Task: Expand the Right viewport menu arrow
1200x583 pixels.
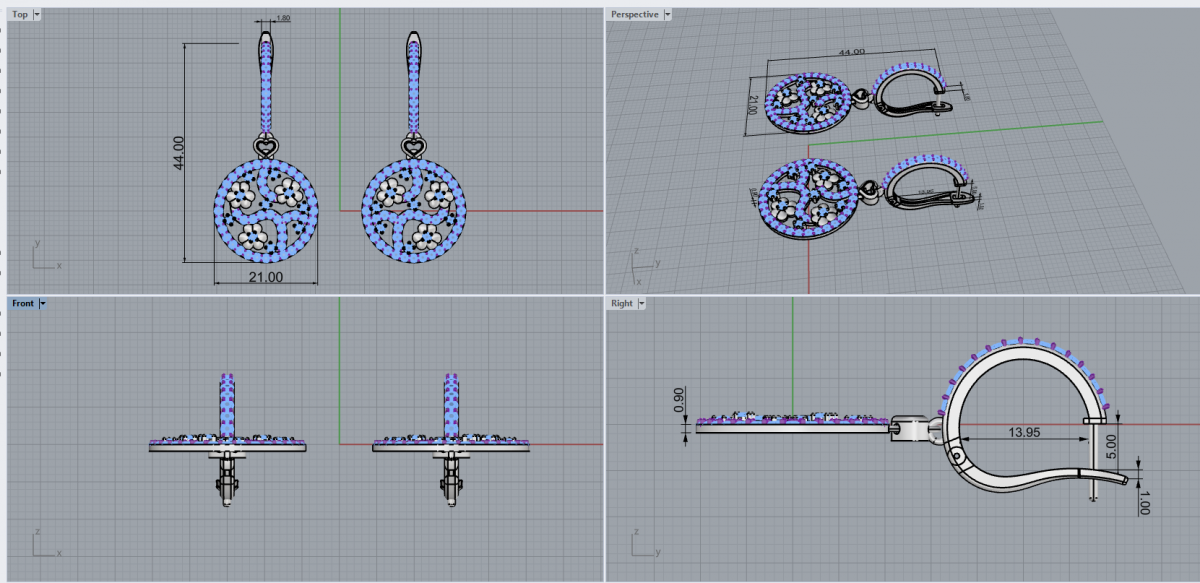Action: point(641,303)
